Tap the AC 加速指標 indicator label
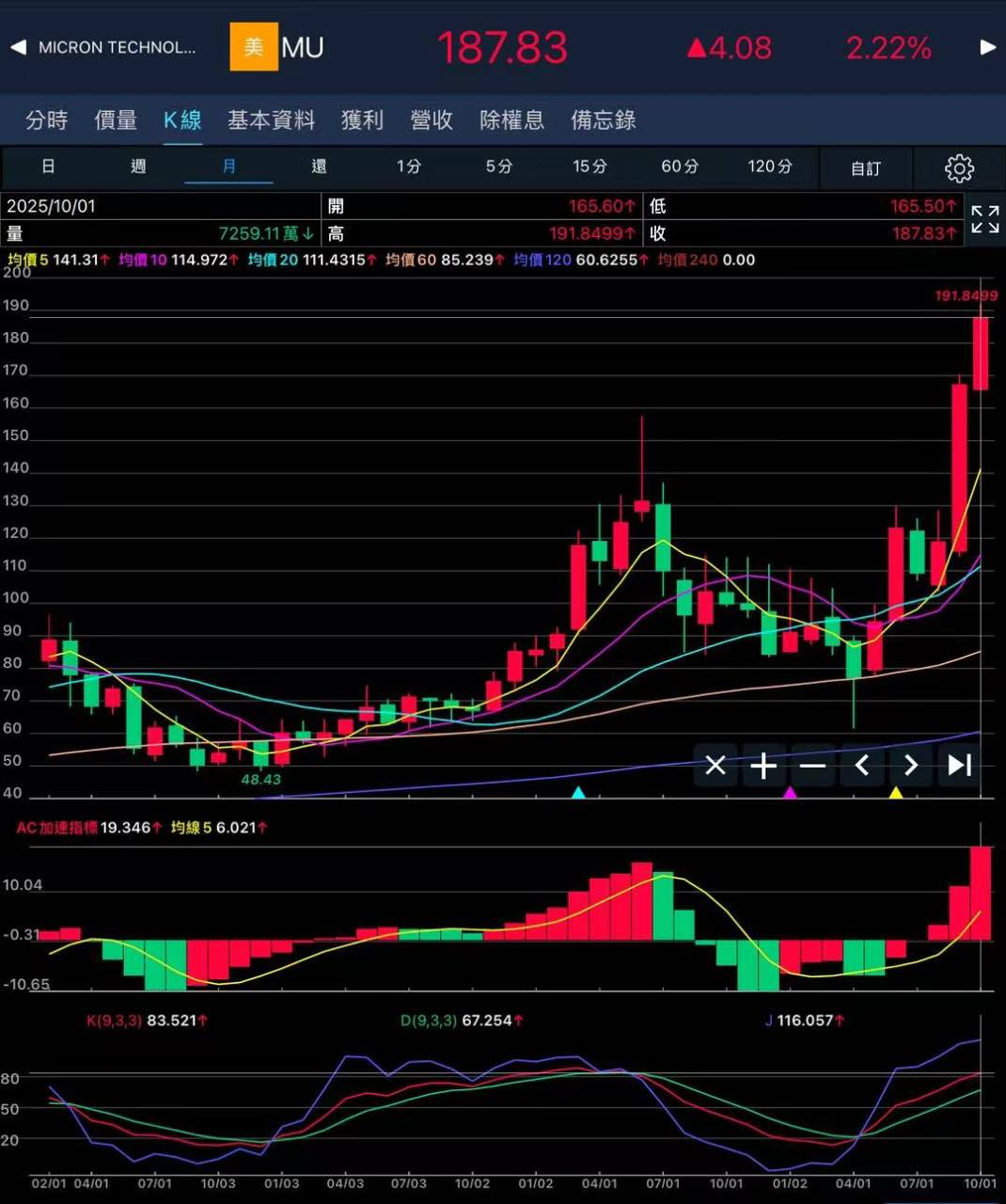The width and height of the screenshot is (1006, 1204). point(57,828)
